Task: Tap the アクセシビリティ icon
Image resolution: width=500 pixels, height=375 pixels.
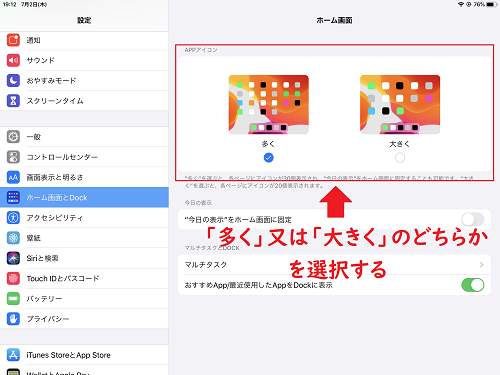Action: coord(13,218)
